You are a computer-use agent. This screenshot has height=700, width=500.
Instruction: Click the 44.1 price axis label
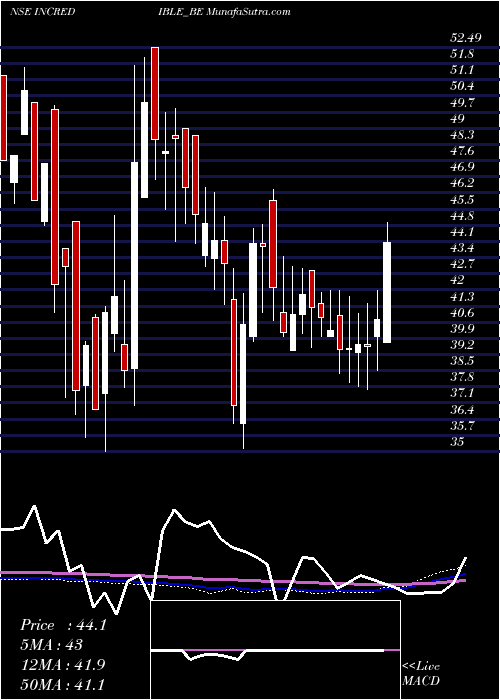click(x=462, y=232)
